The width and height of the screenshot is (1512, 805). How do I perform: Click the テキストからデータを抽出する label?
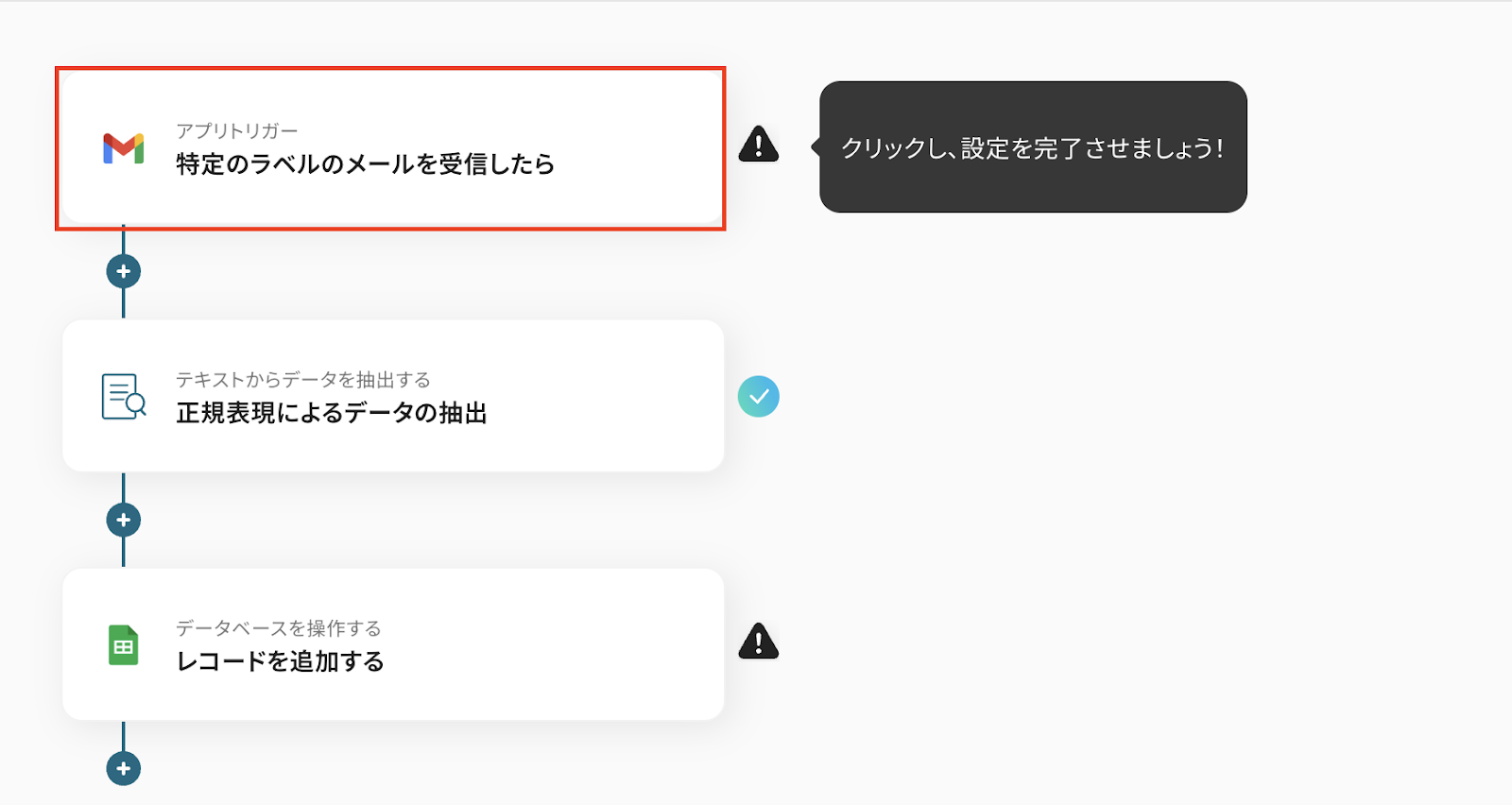pos(302,380)
